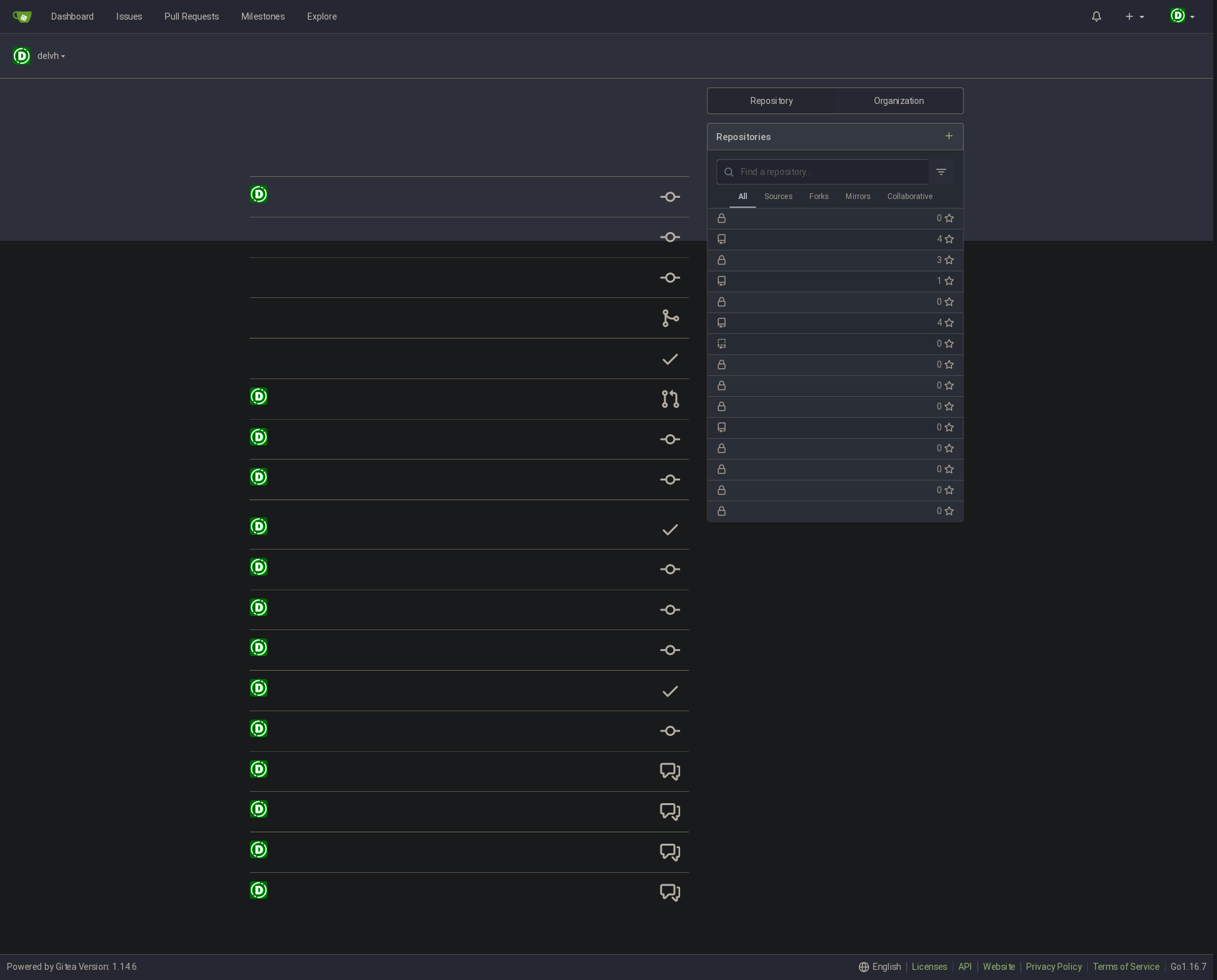Open Pull Requests in the navbar
The image size is (1217, 980).
point(191,16)
